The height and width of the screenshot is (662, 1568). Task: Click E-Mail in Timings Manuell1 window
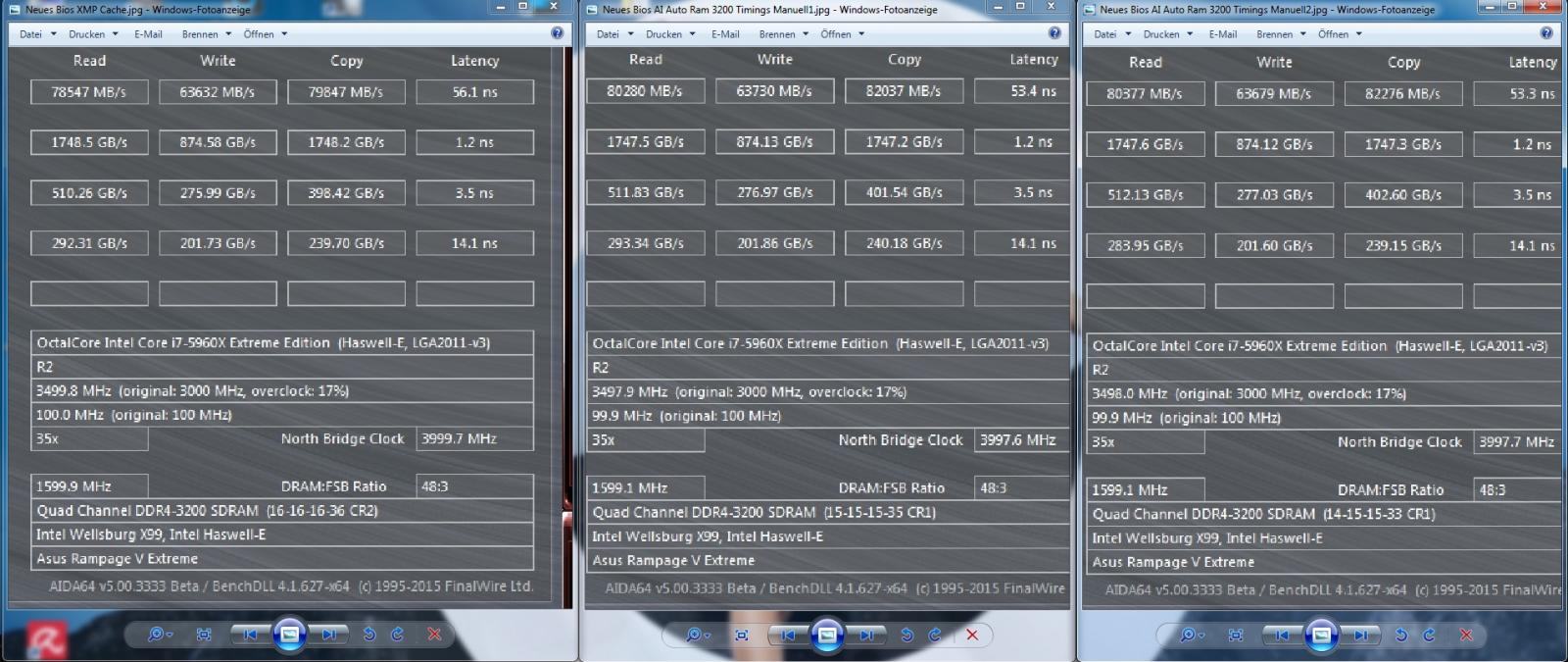(x=725, y=34)
